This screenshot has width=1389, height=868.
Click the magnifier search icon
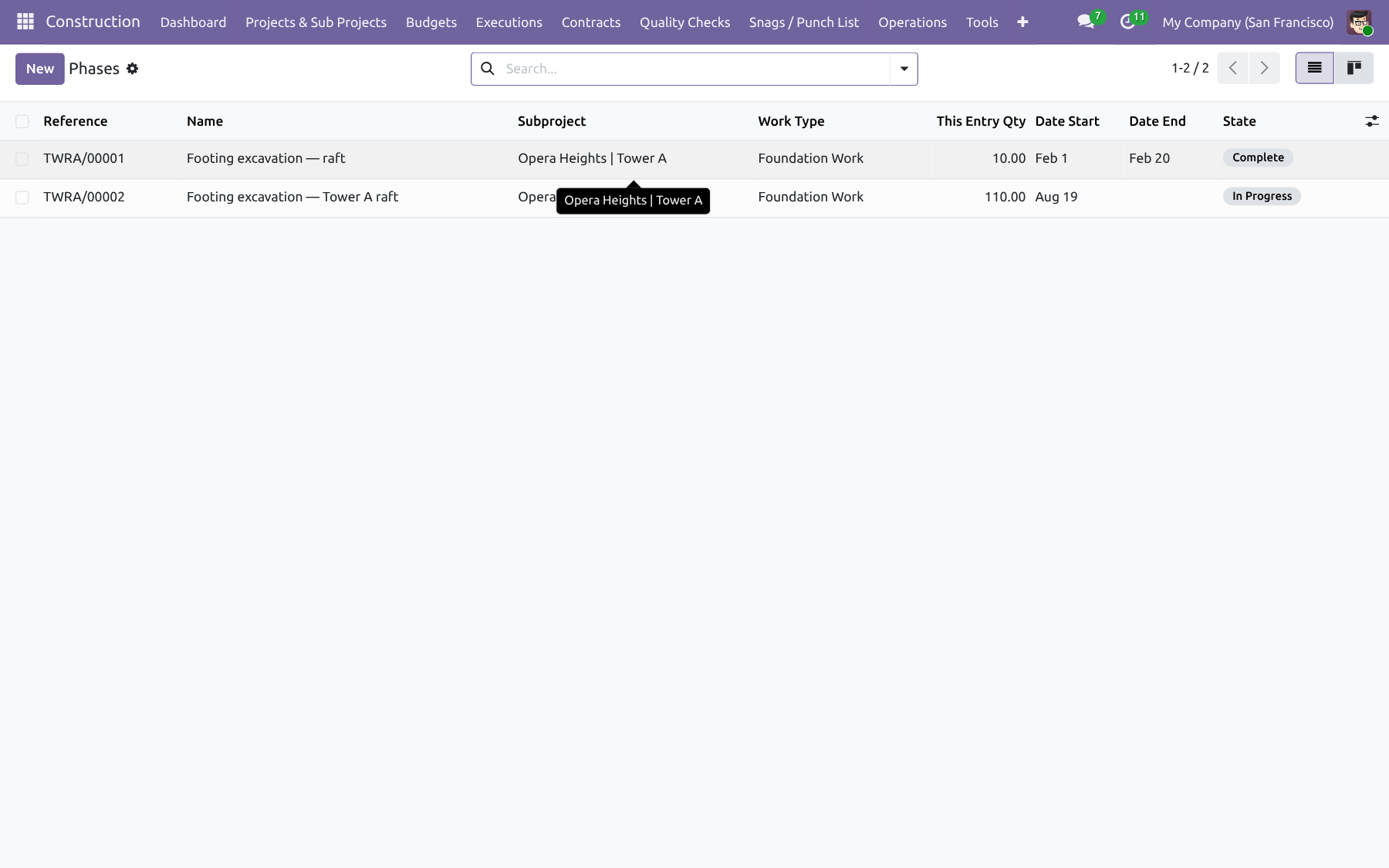coord(488,69)
